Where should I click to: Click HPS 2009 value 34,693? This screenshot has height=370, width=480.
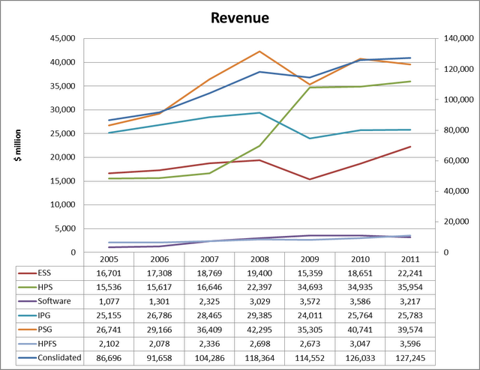pos(310,287)
